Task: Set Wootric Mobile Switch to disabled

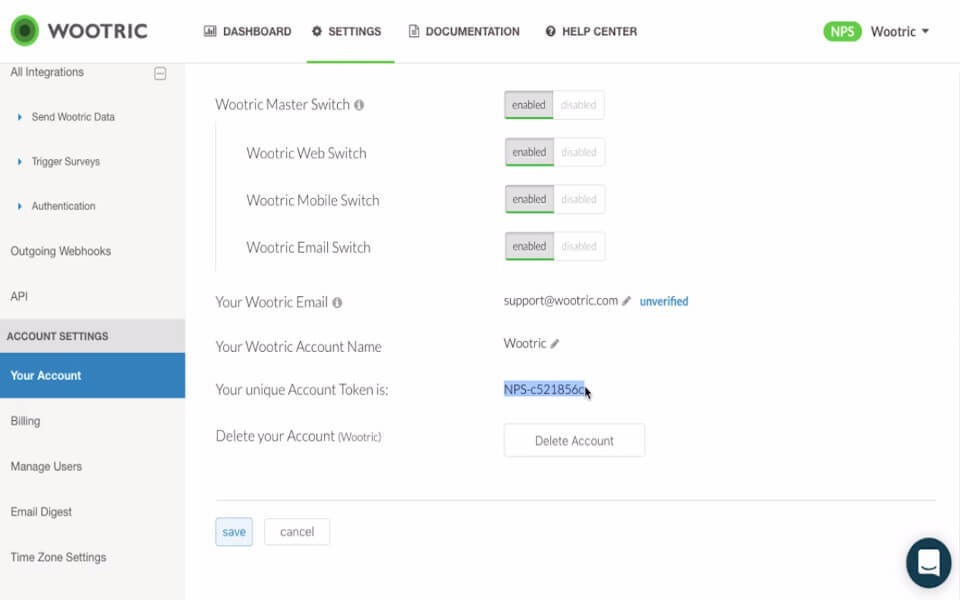Action: 579,199
